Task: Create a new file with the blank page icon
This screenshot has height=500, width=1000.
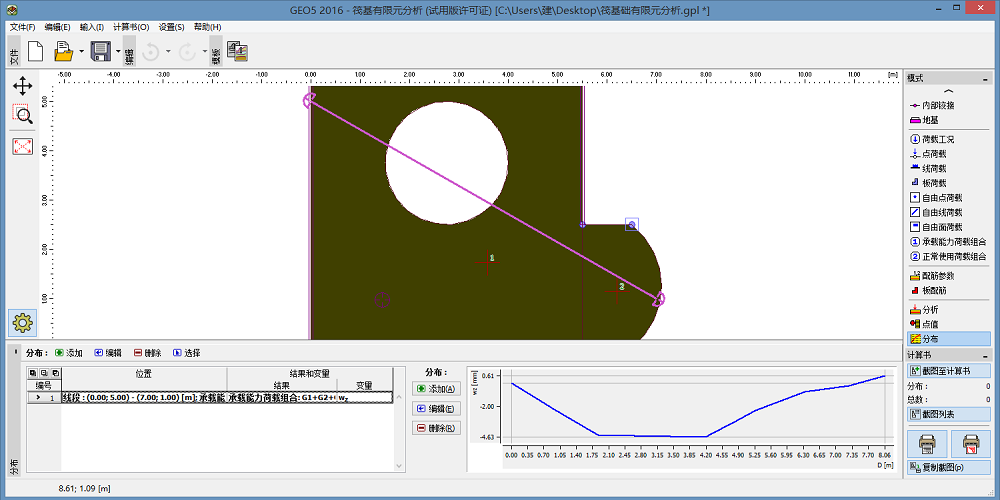Action: [35, 51]
